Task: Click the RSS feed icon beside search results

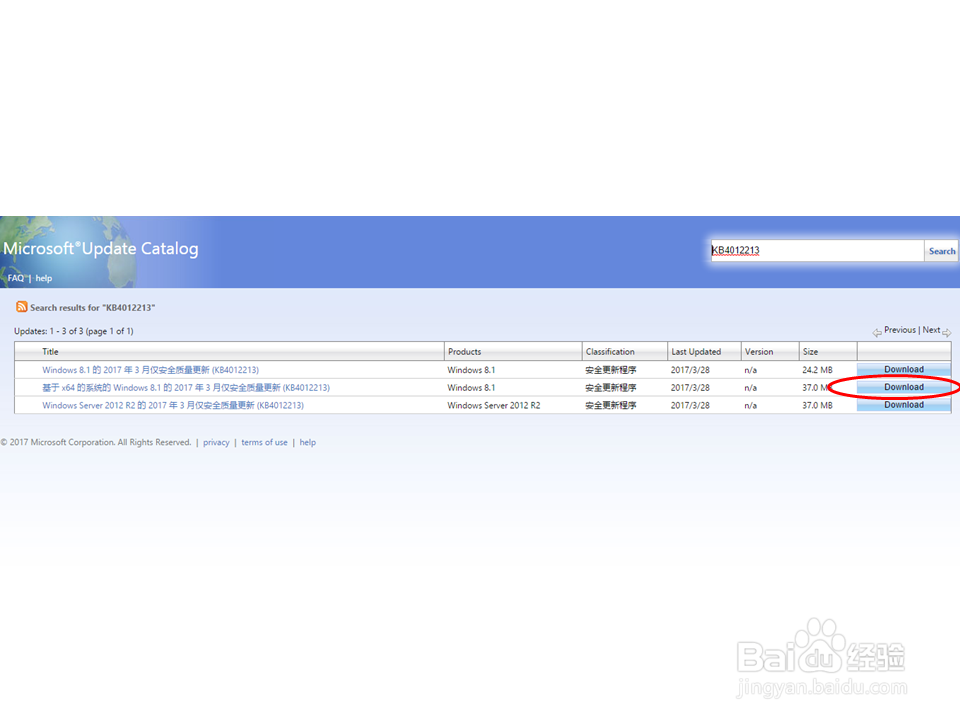Action: click(x=22, y=307)
